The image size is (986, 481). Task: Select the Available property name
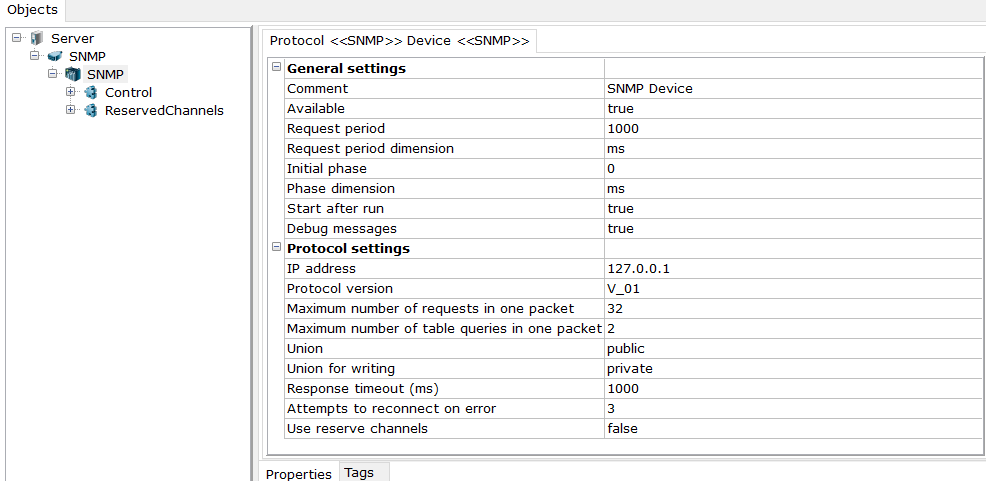(316, 109)
